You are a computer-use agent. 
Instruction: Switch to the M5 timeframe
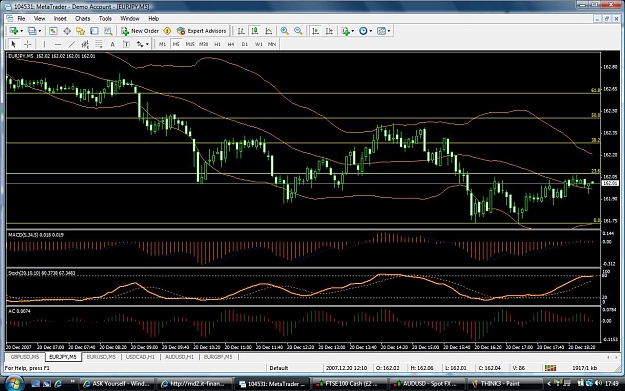[x=176, y=44]
